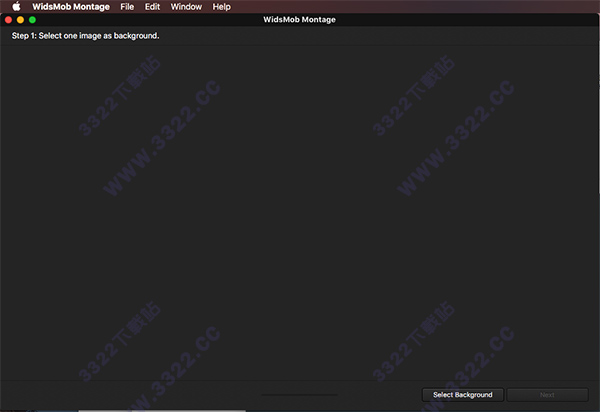Open the Help menu
Image resolution: width=600 pixels, height=412 pixels.
(222, 7)
